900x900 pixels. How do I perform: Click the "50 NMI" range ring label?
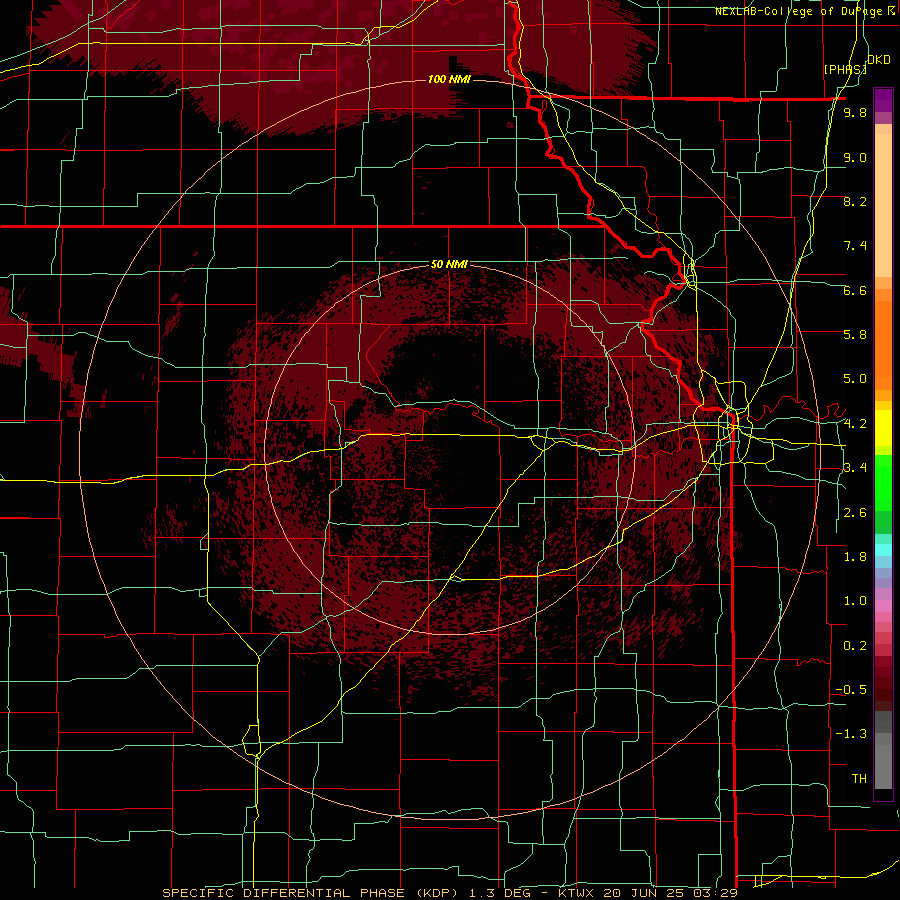coord(449,264)
